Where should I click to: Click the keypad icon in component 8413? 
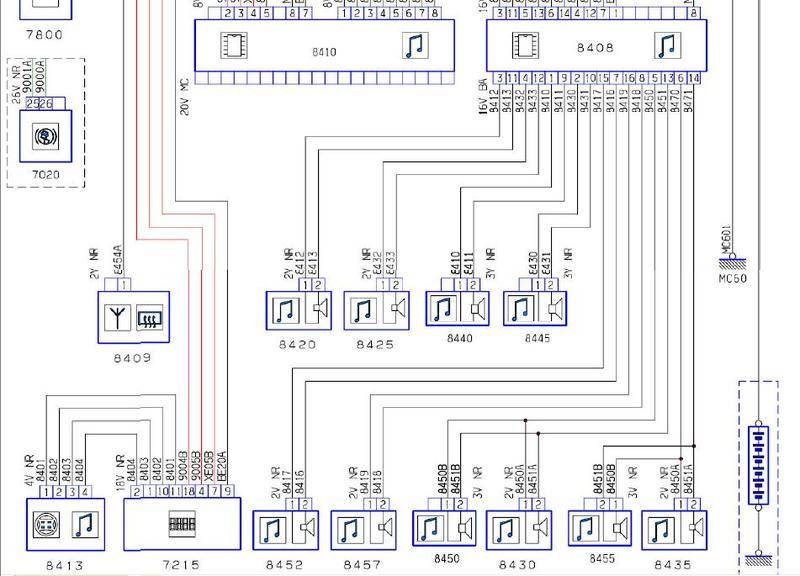click(x=45, y=525)
